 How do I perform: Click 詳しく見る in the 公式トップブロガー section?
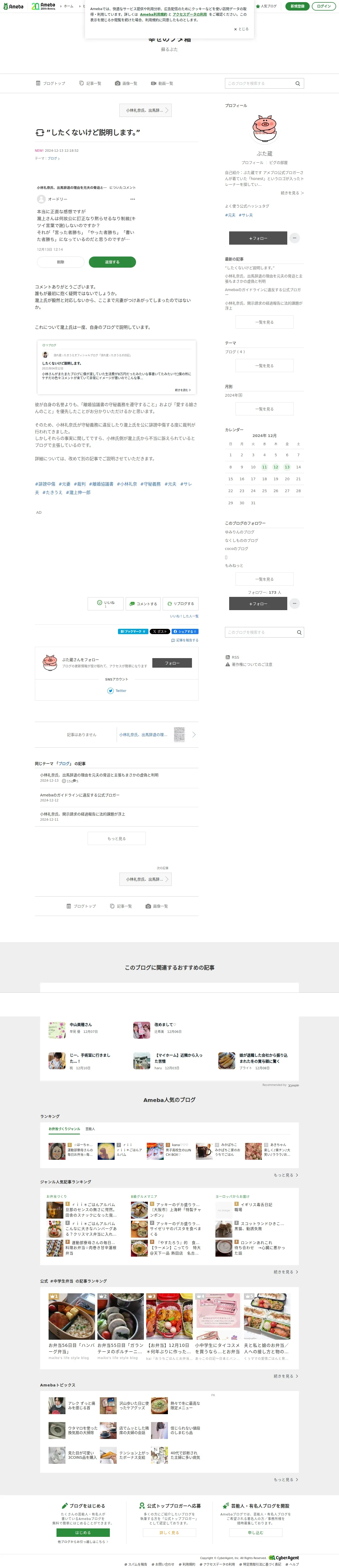coord(169,1533)
